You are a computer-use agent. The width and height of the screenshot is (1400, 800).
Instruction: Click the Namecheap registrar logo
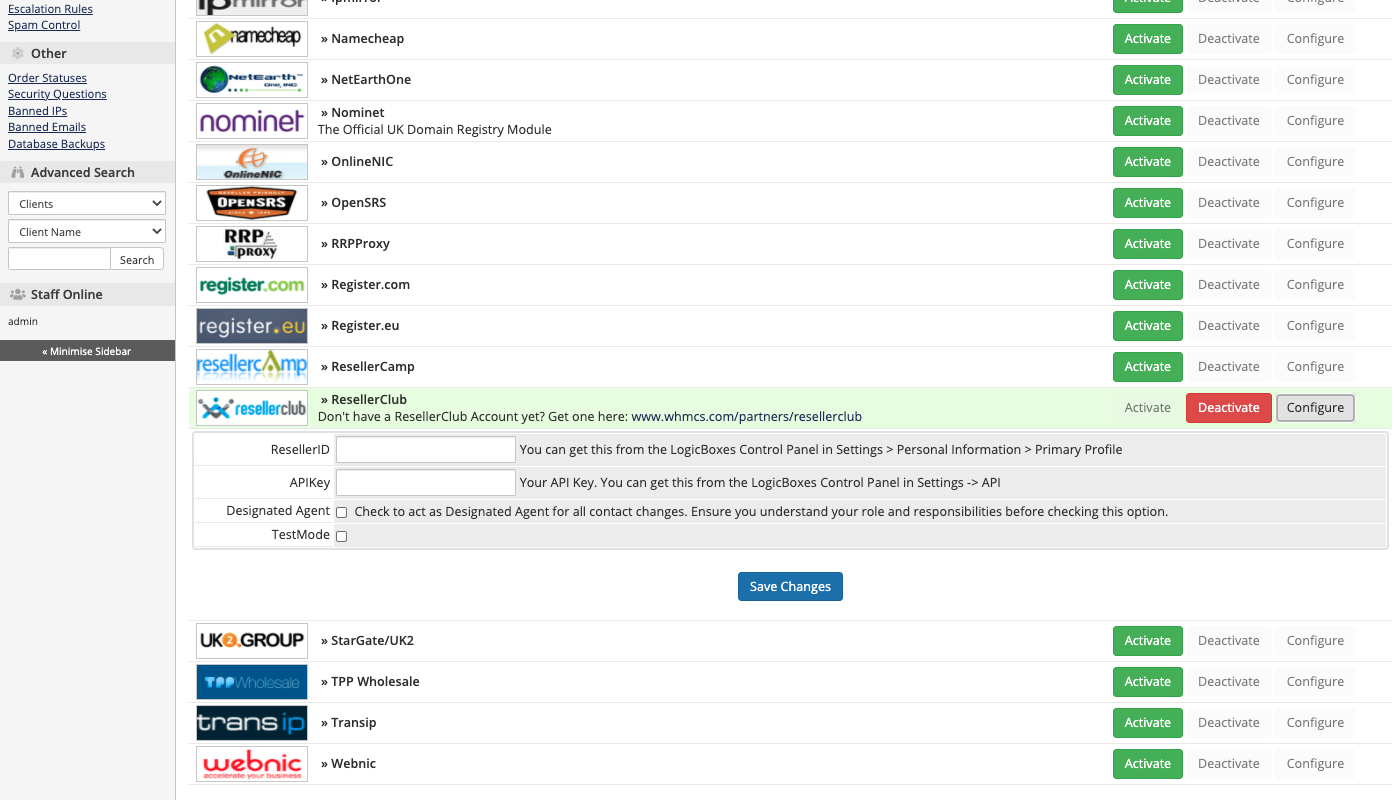(251, 39)
